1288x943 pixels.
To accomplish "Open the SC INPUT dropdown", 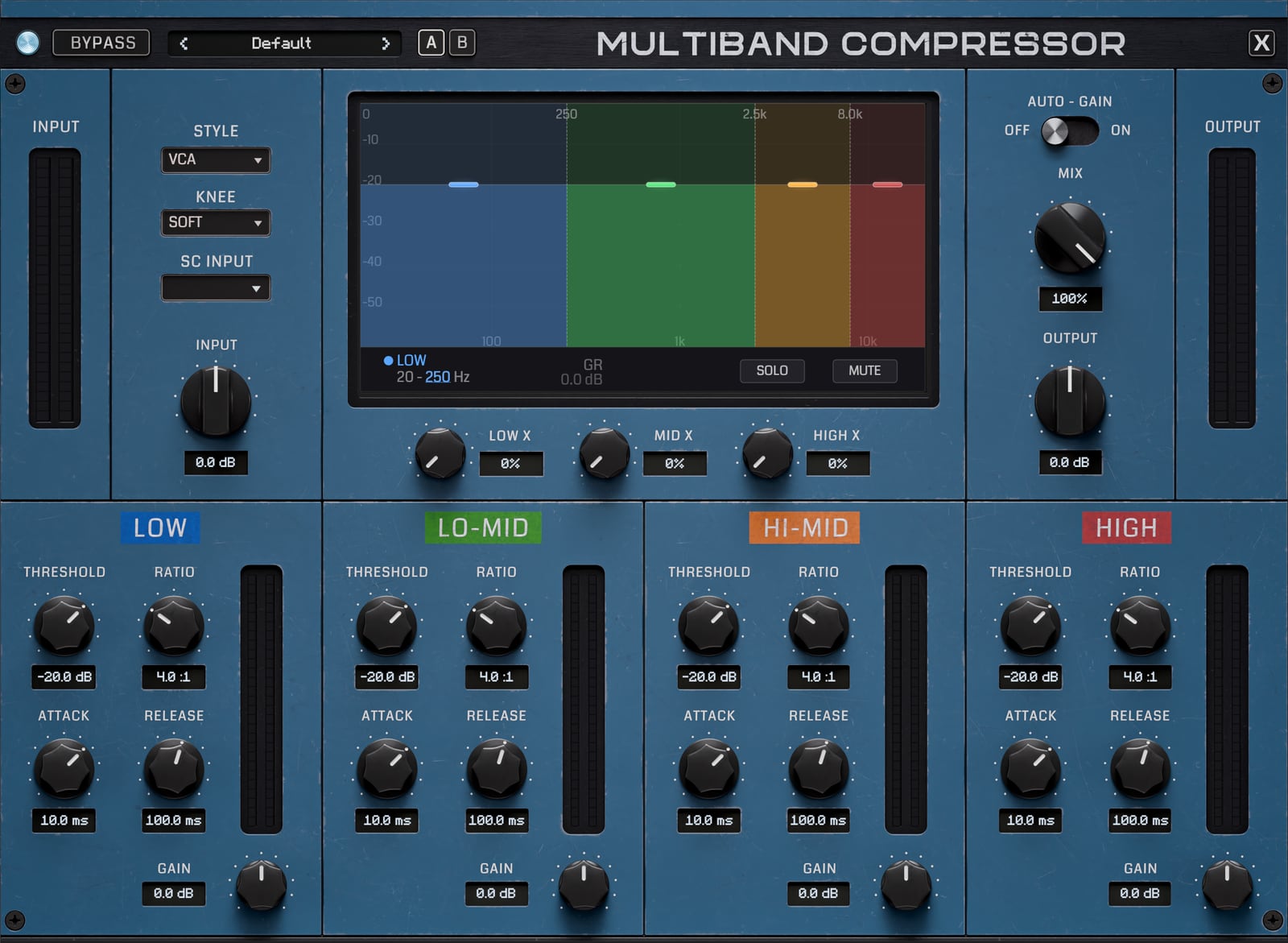I will pyautogui.click(x=216, y=287).
